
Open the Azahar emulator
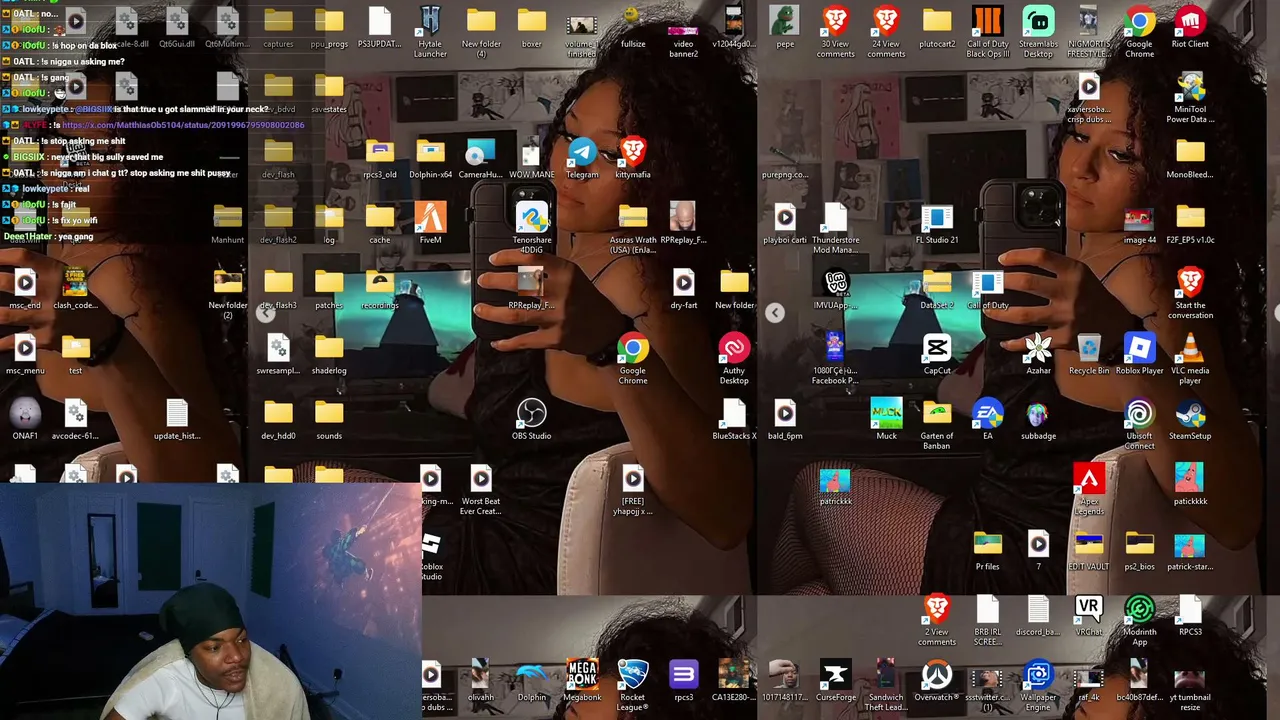1038,354
